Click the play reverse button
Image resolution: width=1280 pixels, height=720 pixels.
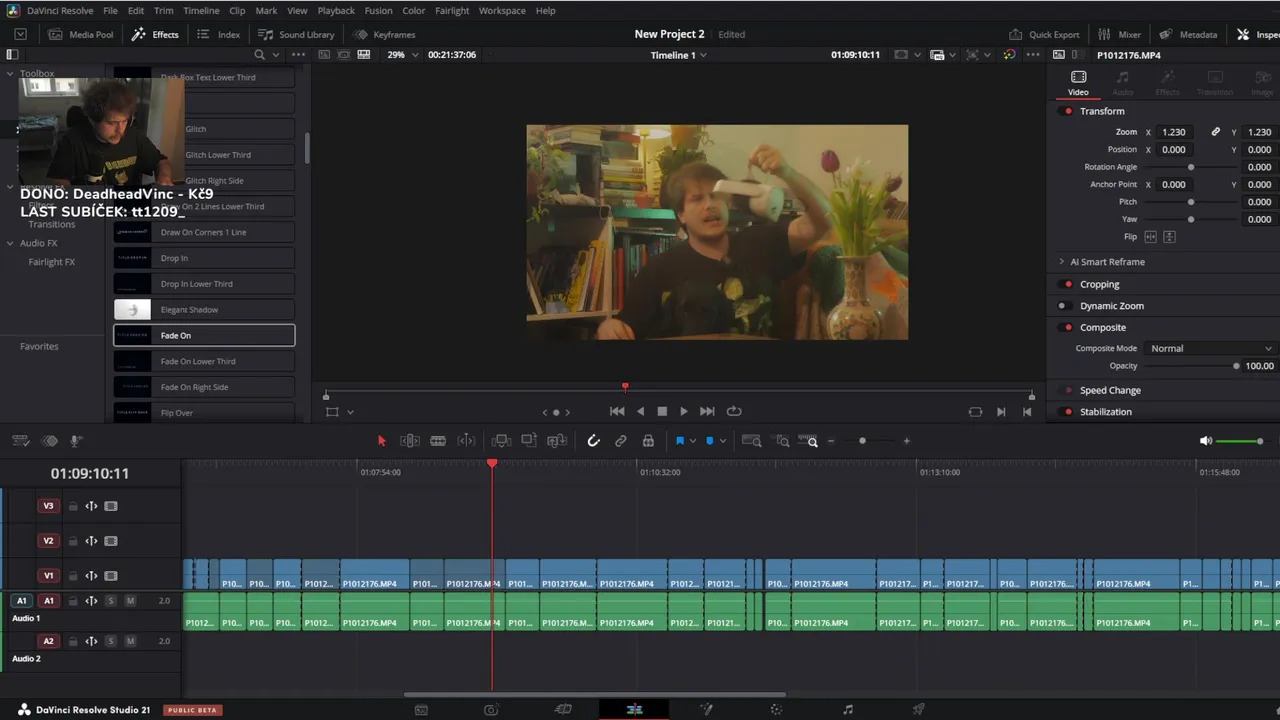coord(640,411)
